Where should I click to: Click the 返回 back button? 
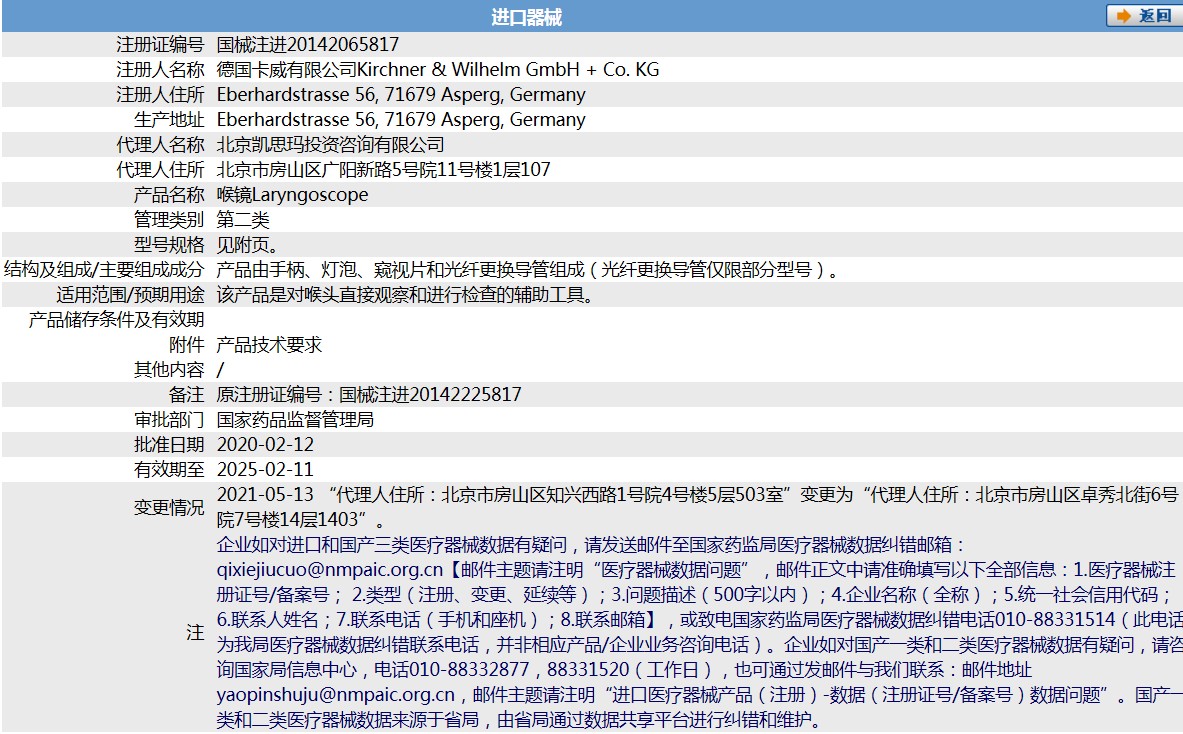click(x=1145, y=16)
